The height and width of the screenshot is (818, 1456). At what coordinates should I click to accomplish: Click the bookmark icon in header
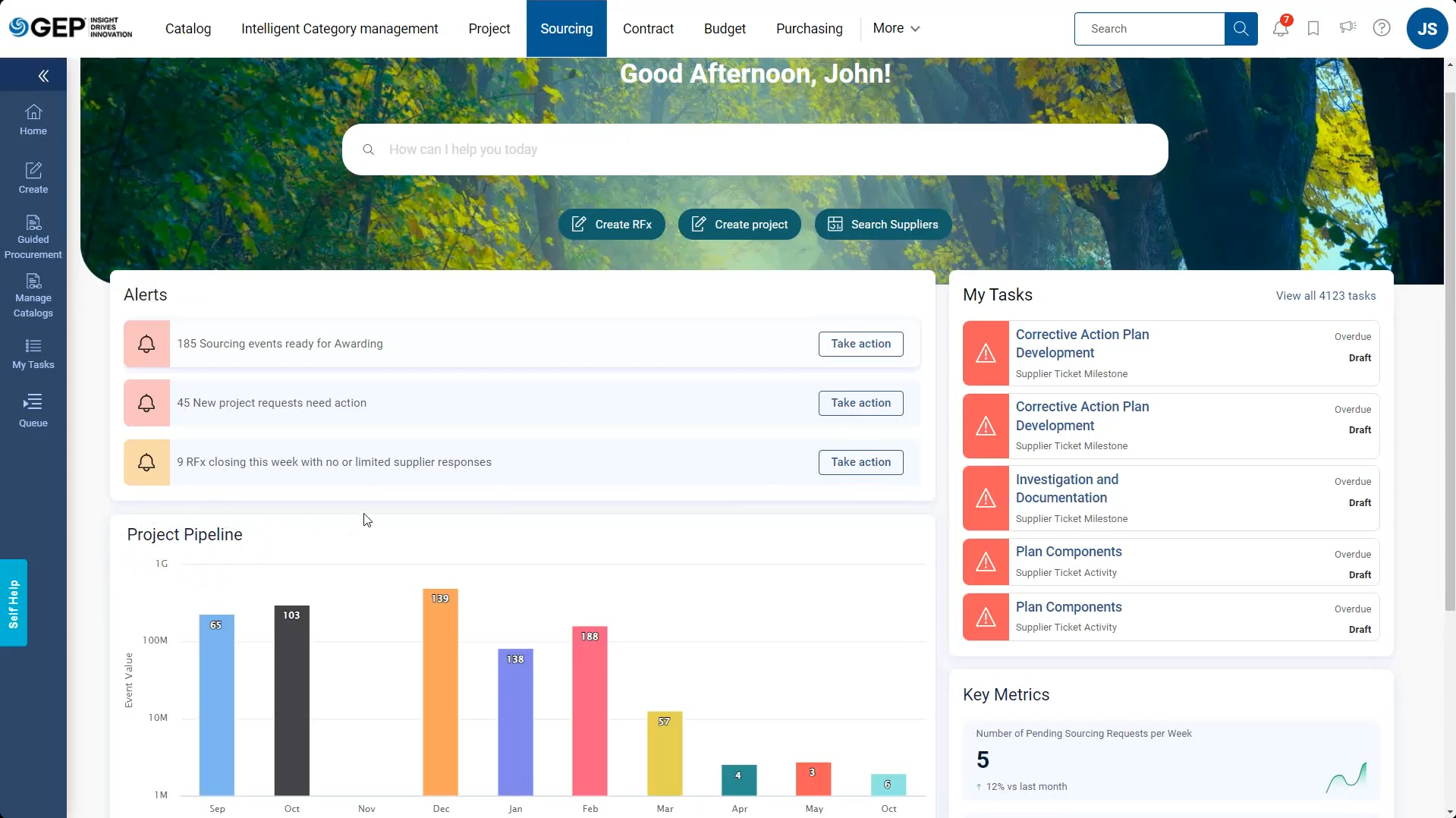pyautogui.click(x=1313, y=29)
